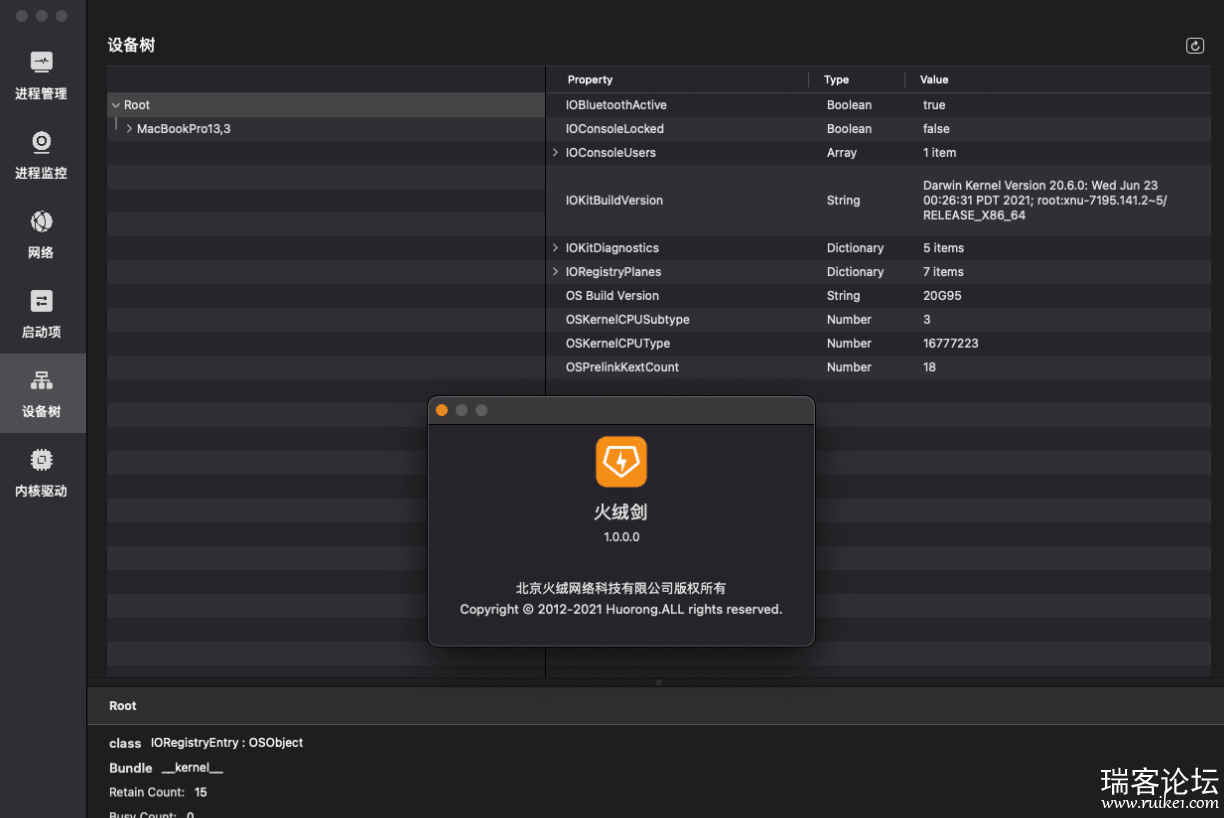Image resolution: width=1224 pixels, height=818 pixels.
Task: Select the Root row in device tree
Action: tap(326, 105)
